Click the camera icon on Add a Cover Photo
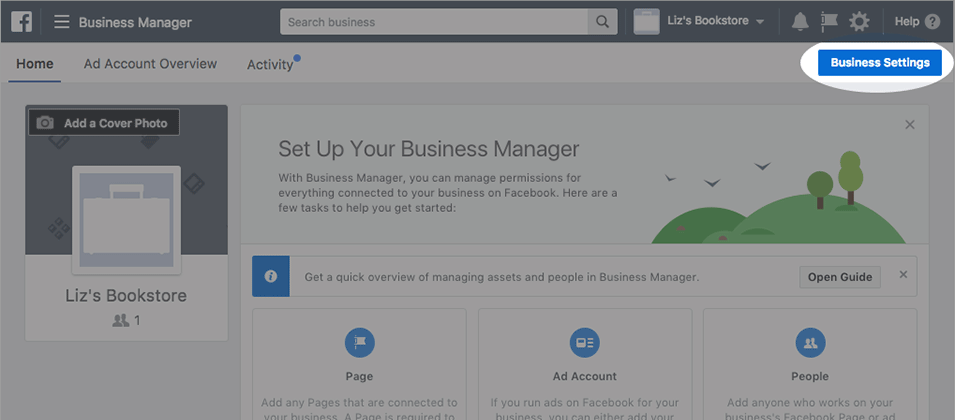 (44, 123)
